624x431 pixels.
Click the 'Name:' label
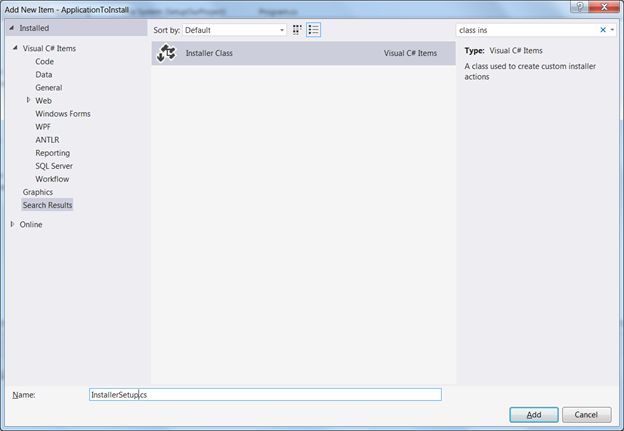pos(24,395)
